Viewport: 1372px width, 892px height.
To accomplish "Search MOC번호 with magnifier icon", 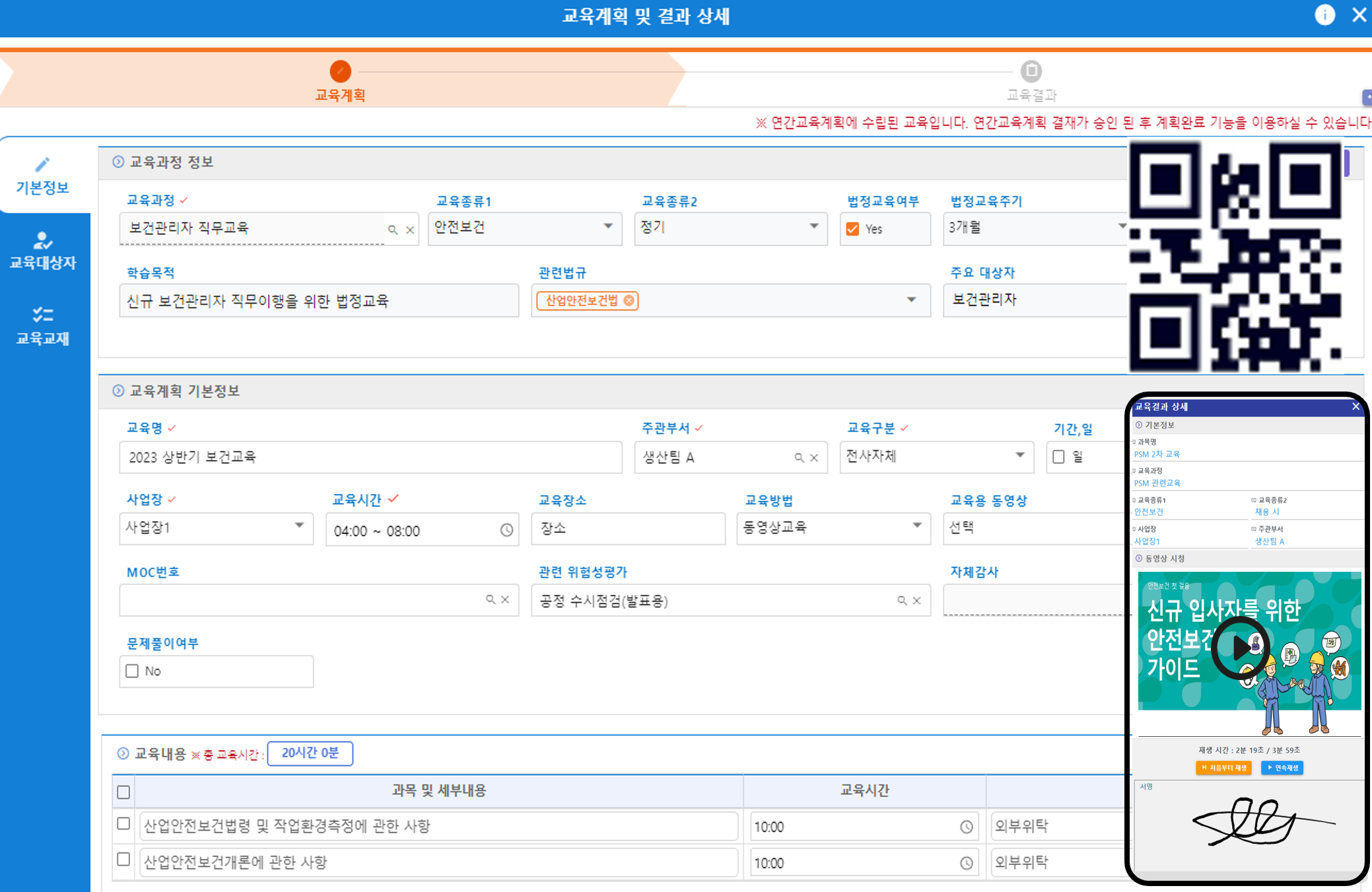I will pos(491,600).
